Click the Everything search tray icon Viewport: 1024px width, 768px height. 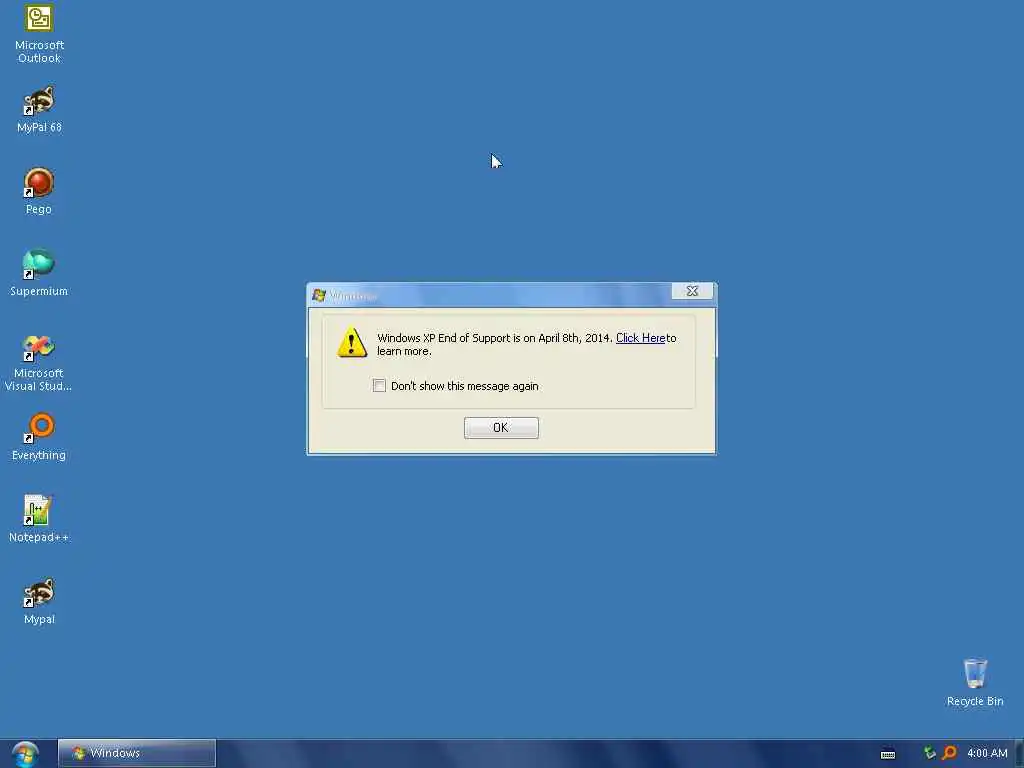click(950, 753)
